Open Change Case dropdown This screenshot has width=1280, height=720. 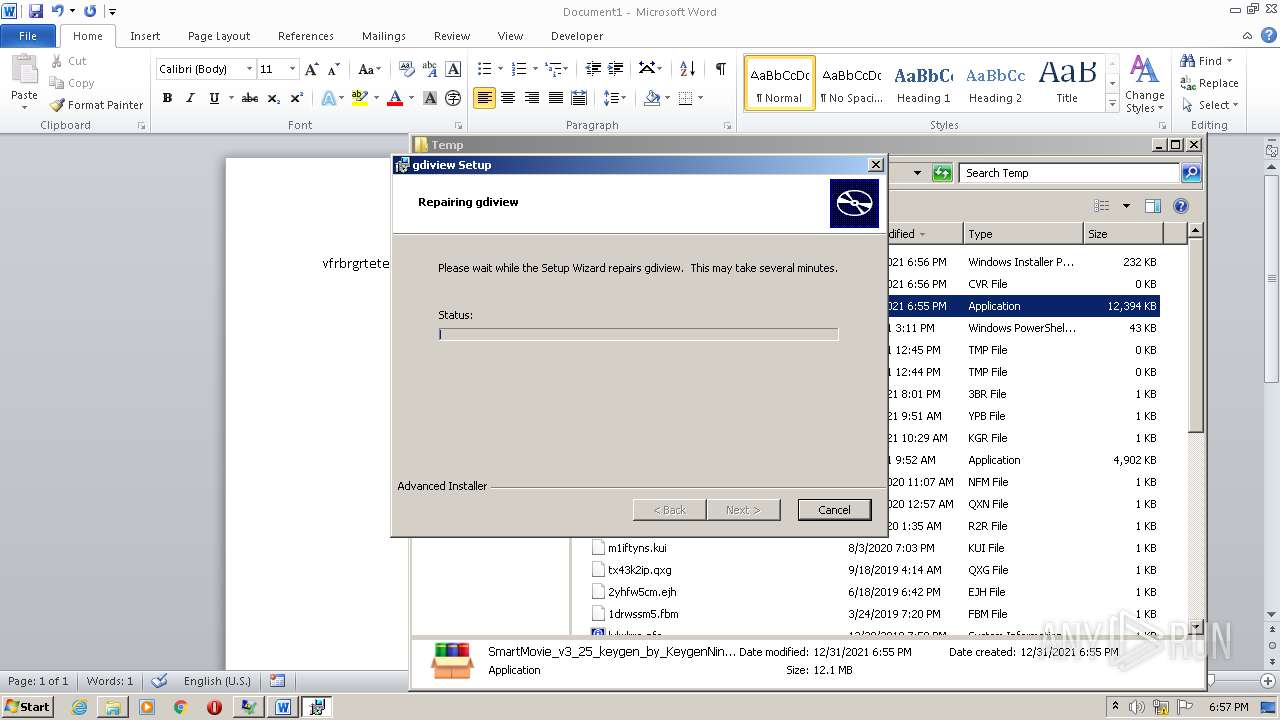pyautogui.click(x=369, y=69)
